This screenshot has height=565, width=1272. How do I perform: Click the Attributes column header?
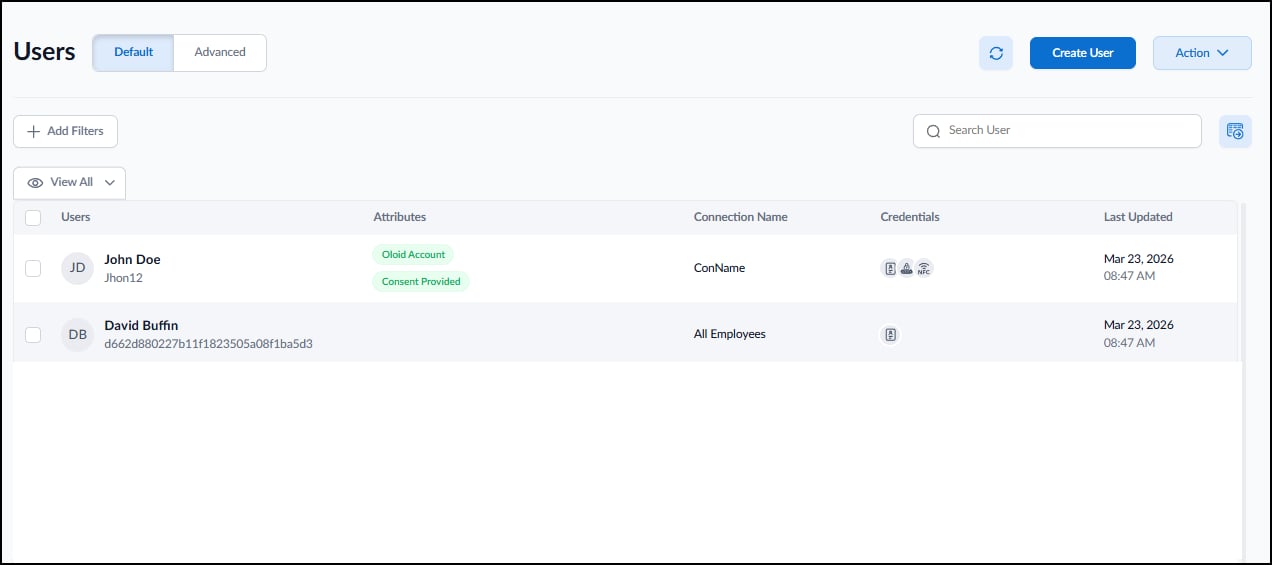[399, 217]
